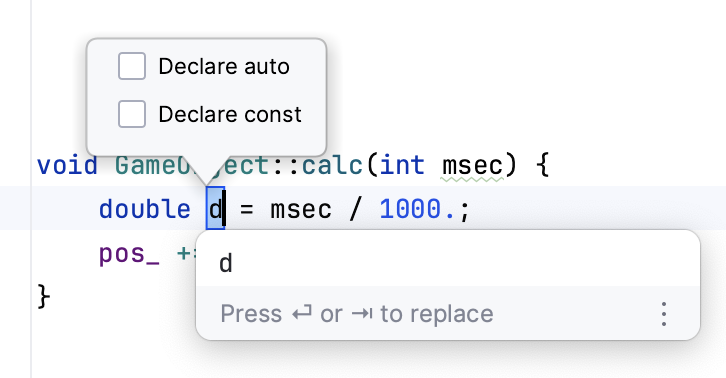This screenshot has width=726, height=378.
Task: Click msec in the division expression
Action: tap(301, 209)
